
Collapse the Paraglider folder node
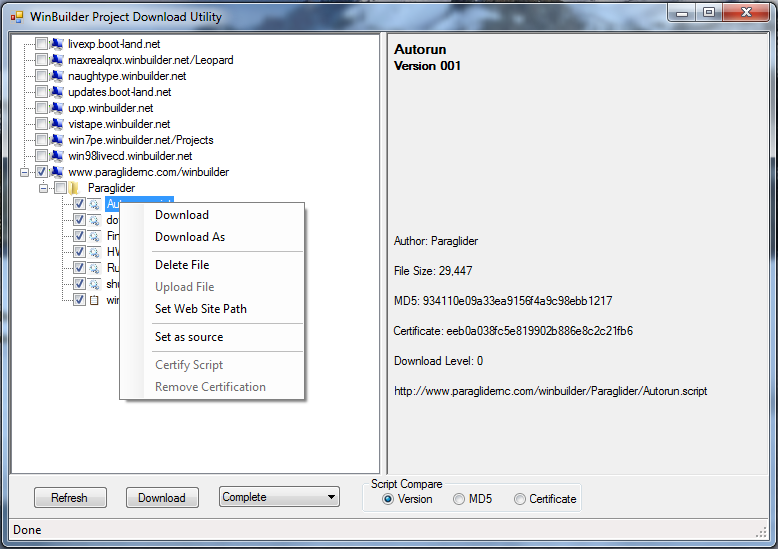[43, 188]
